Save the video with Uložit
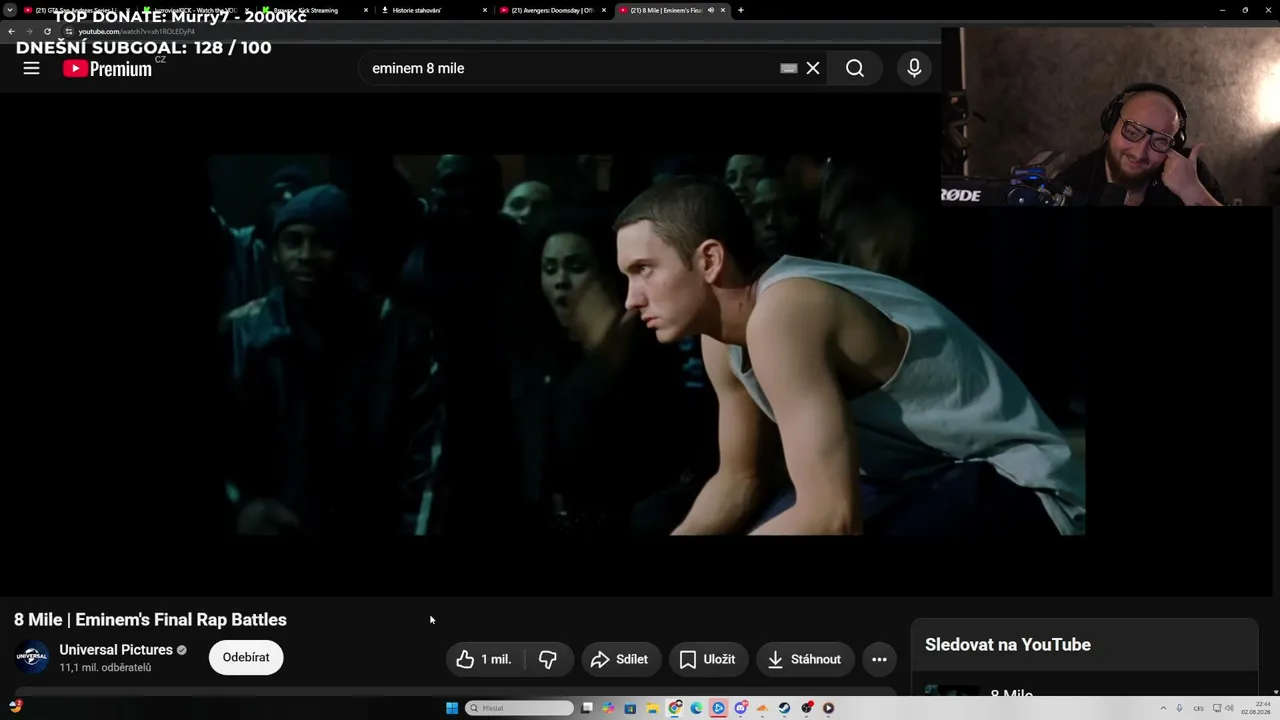This screenshot has height=720, width=1280. [x=708, y=659]
